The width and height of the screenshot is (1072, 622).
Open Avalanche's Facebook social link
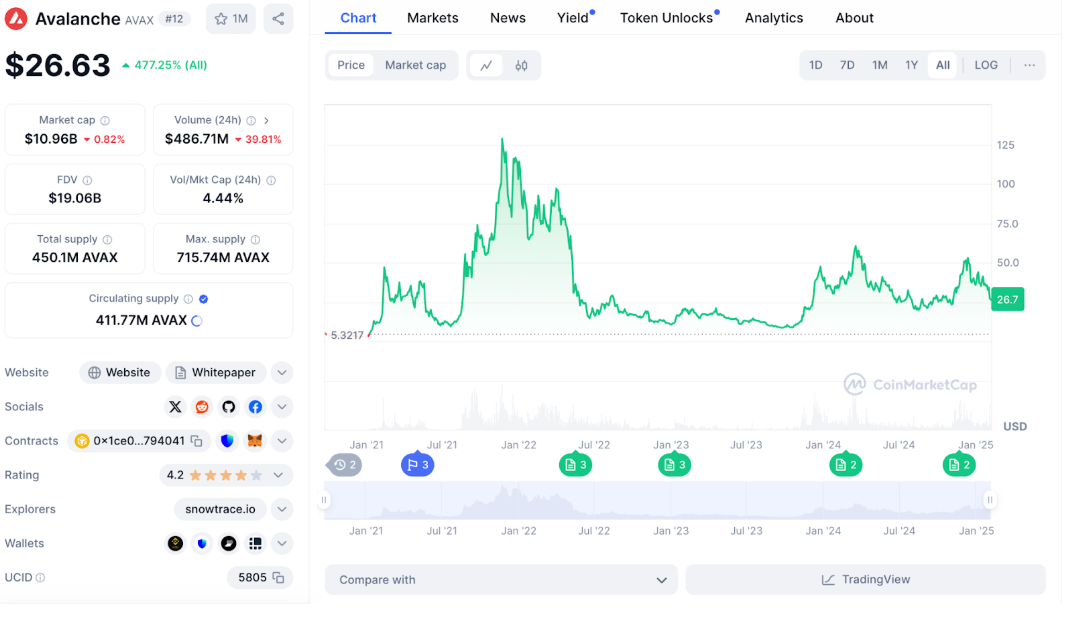point(255,407)
